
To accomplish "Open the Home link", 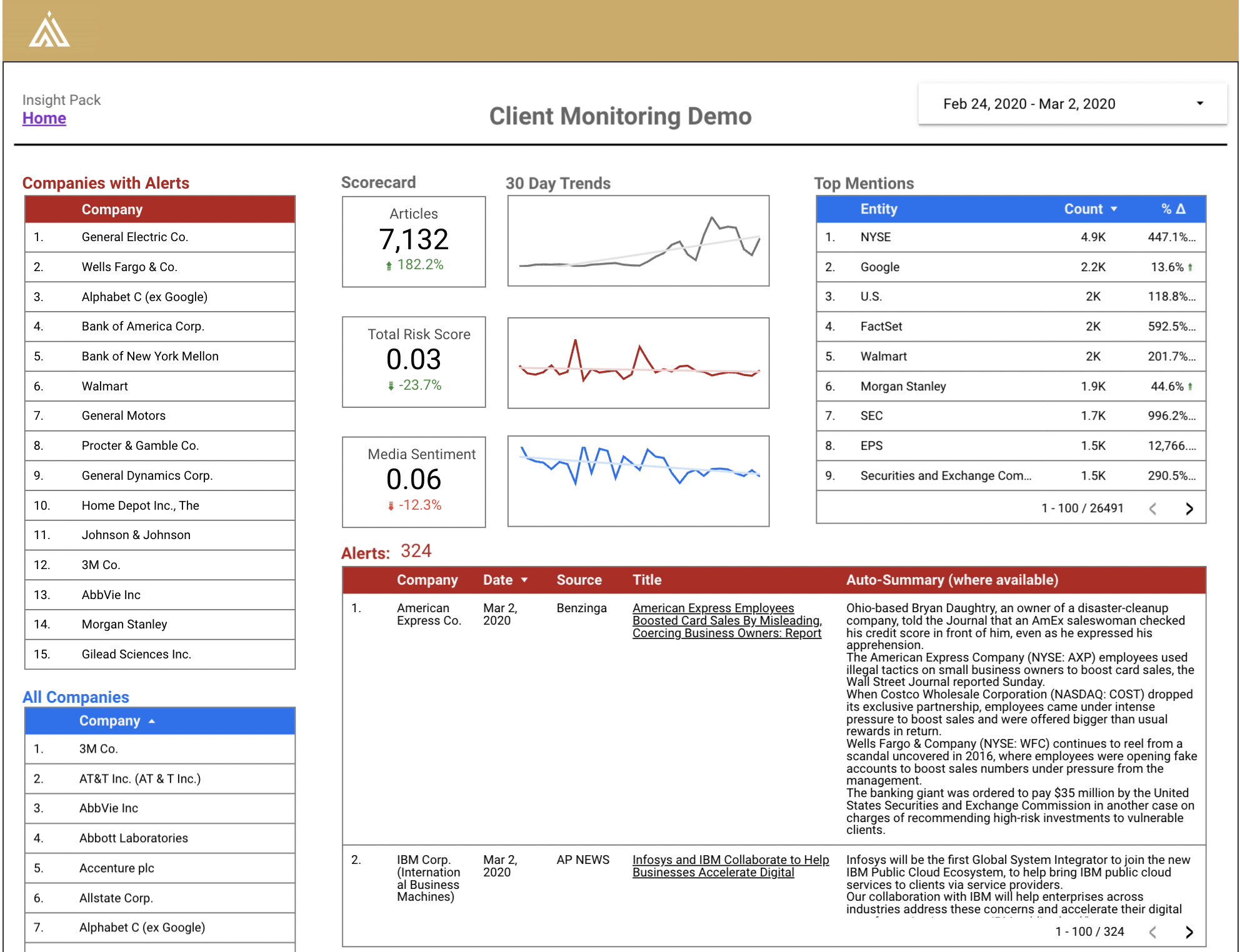I will pyautogui.click(x=44, y=118).
